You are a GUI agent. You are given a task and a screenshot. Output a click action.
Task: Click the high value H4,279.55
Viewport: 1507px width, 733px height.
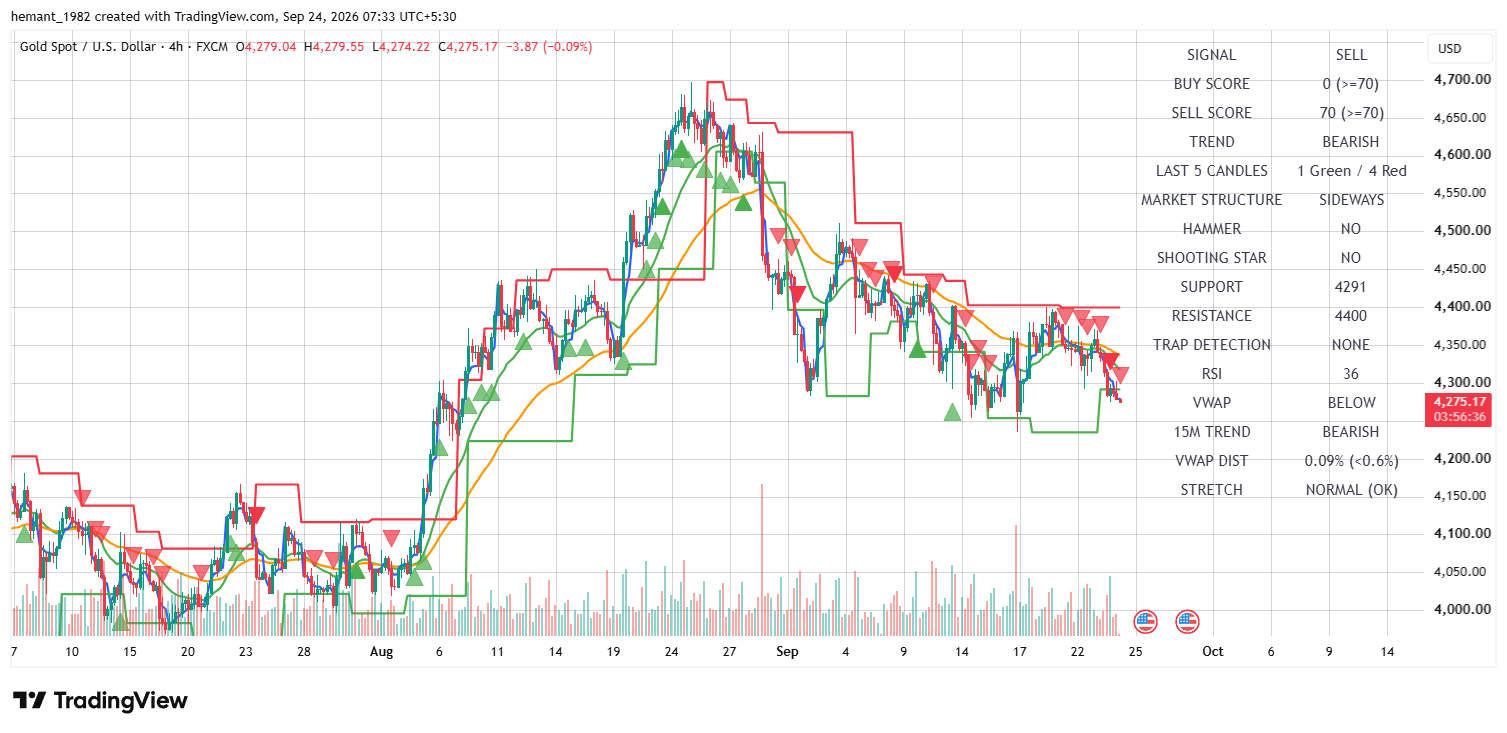[x=334, y=47]
